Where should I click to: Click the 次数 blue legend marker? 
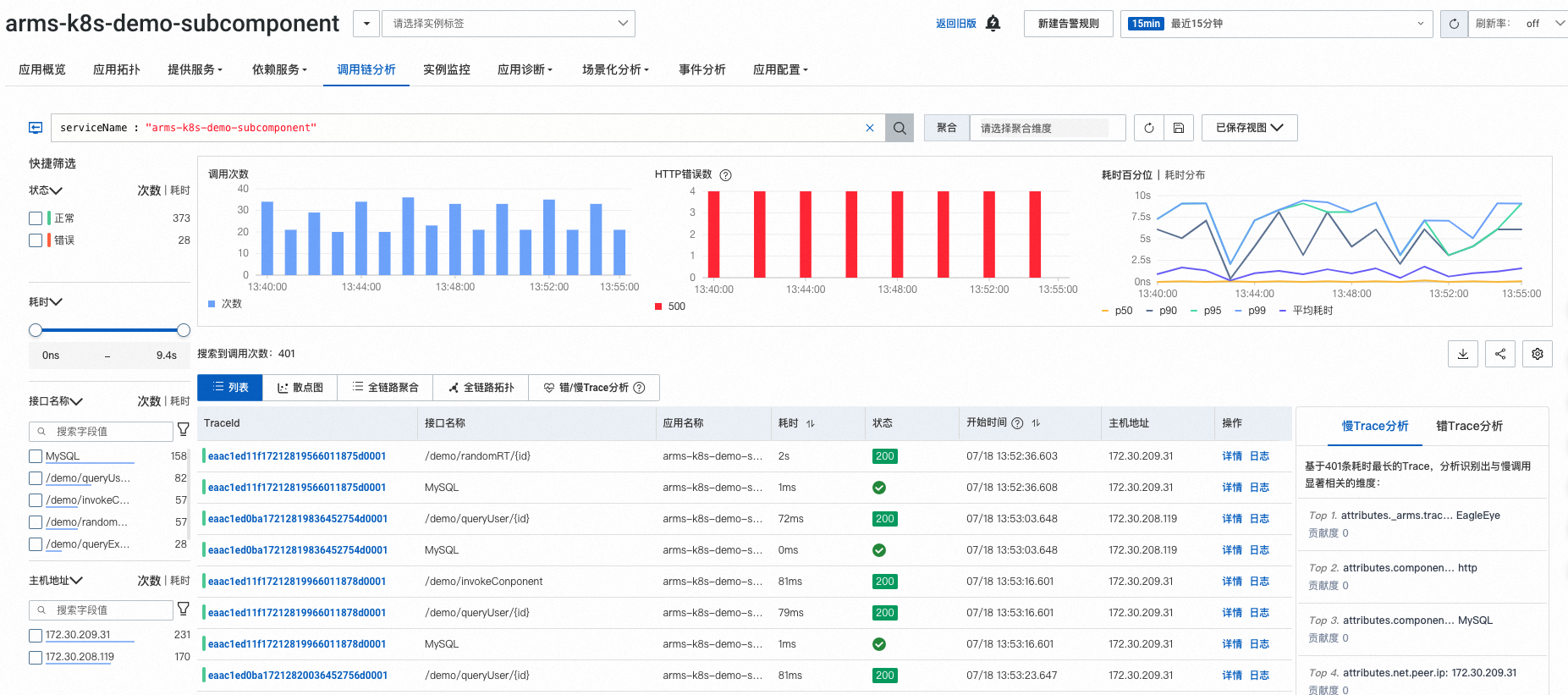[x=212, y=303]
